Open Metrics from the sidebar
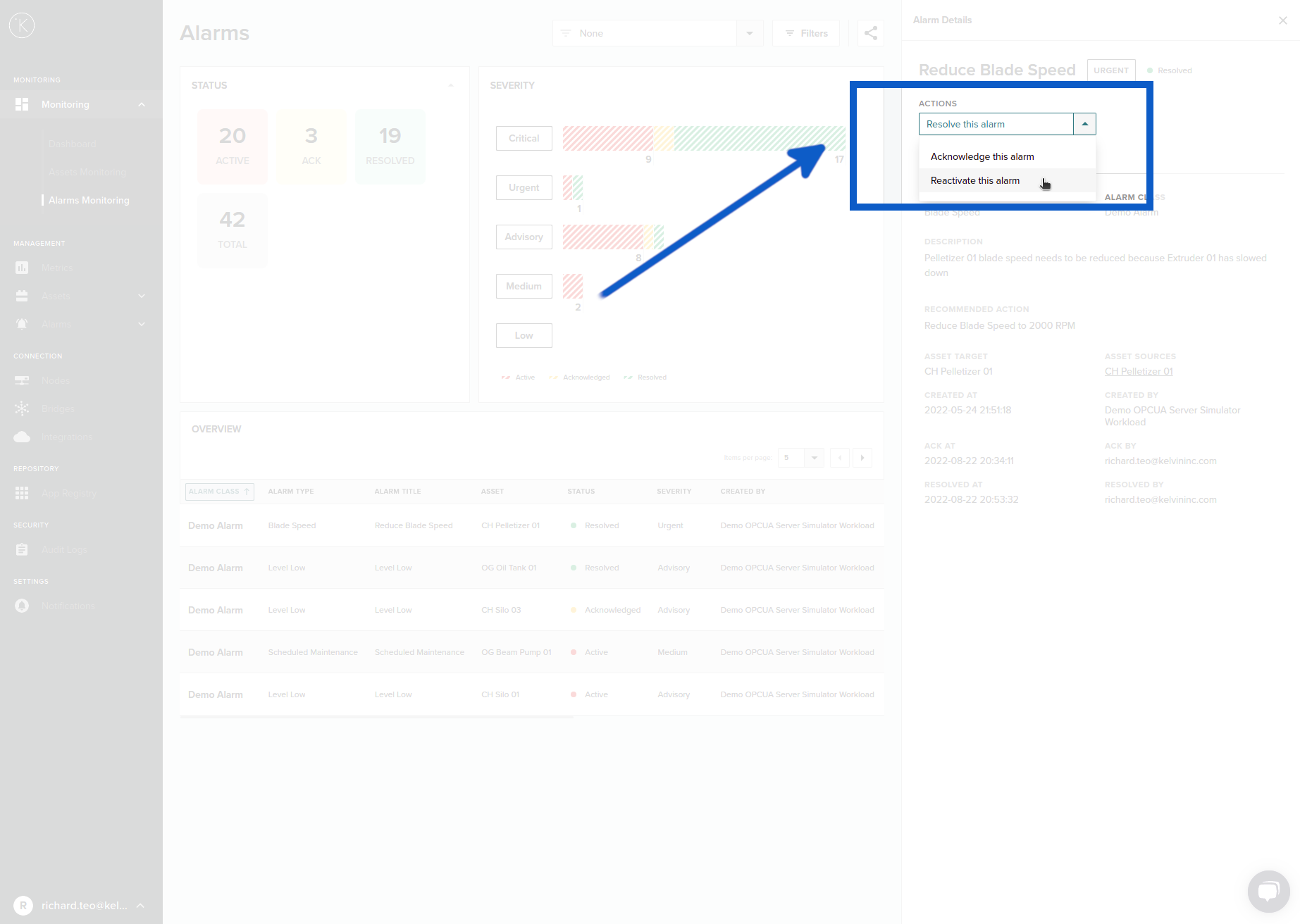Viewport: 1300px width, 924px height. [x=56, y=268]
